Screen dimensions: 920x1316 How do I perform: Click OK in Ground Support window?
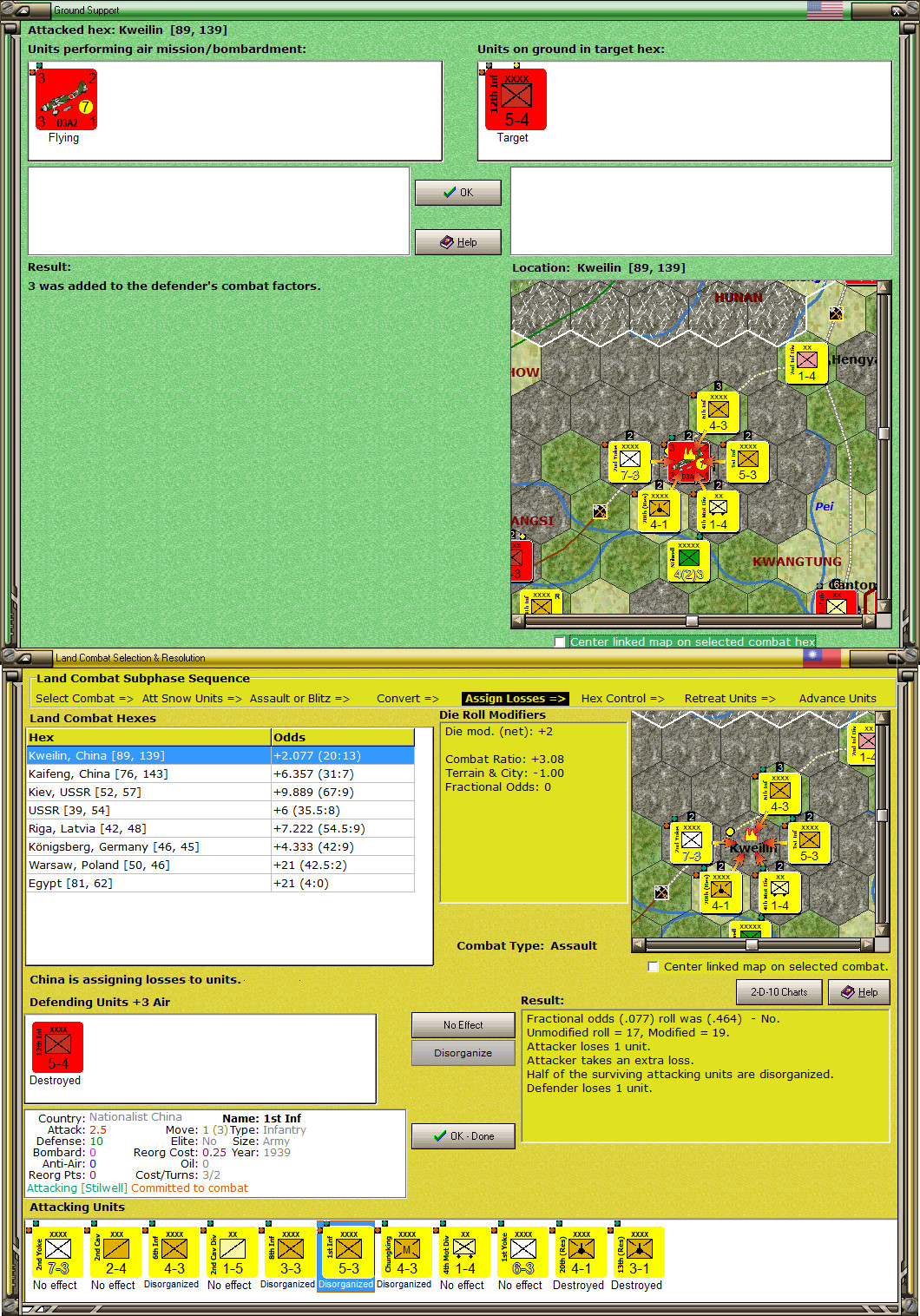tap(458, 193)
